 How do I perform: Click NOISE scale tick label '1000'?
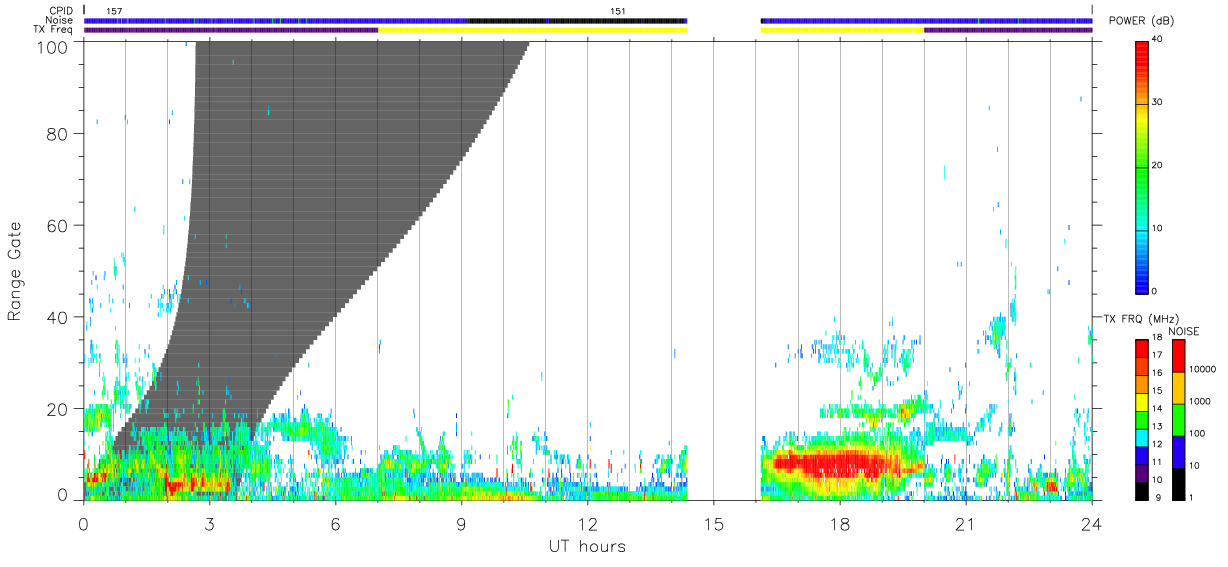[x=1201, y=402]
